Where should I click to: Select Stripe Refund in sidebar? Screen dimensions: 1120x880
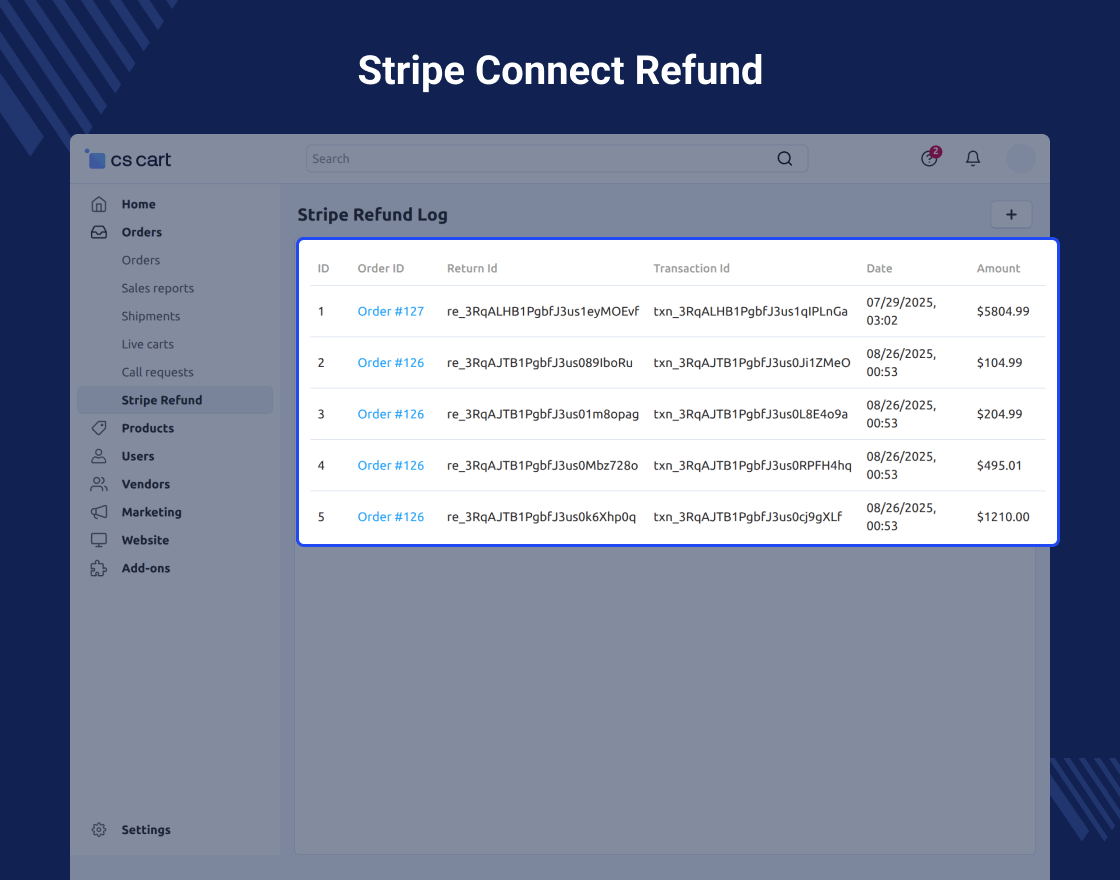pos(162,400)
